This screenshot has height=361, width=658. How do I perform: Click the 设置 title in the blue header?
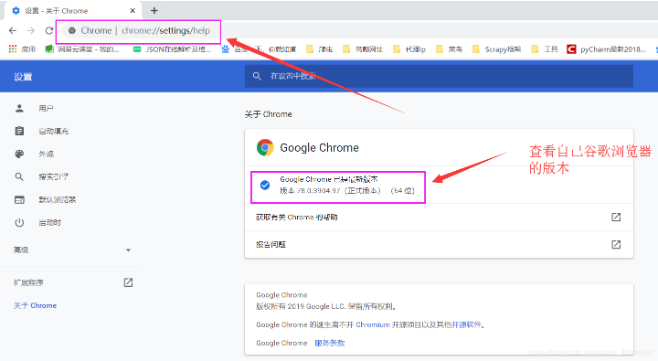[x=23, y=77]
